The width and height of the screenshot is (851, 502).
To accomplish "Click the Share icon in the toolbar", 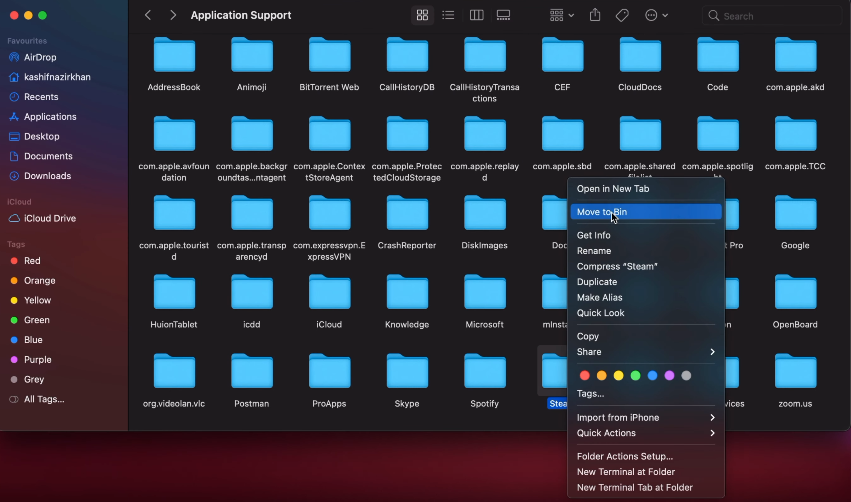I will pos(595,16).
